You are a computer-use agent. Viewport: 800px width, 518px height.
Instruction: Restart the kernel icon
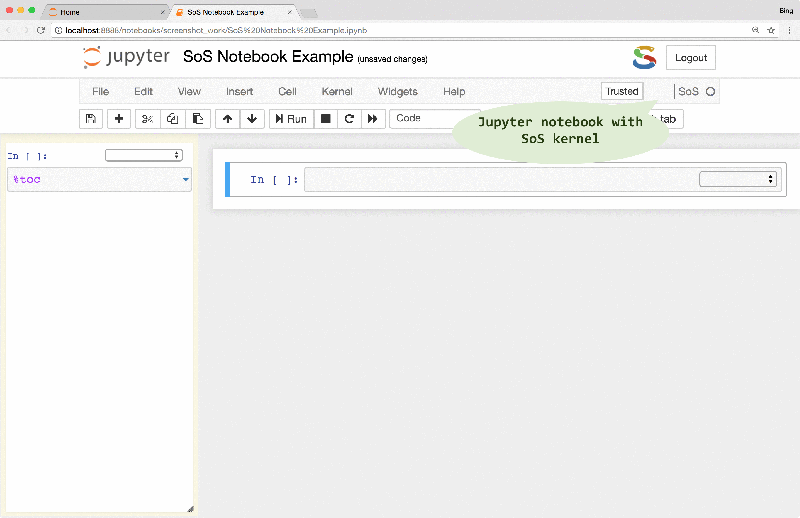coord(349,119)
